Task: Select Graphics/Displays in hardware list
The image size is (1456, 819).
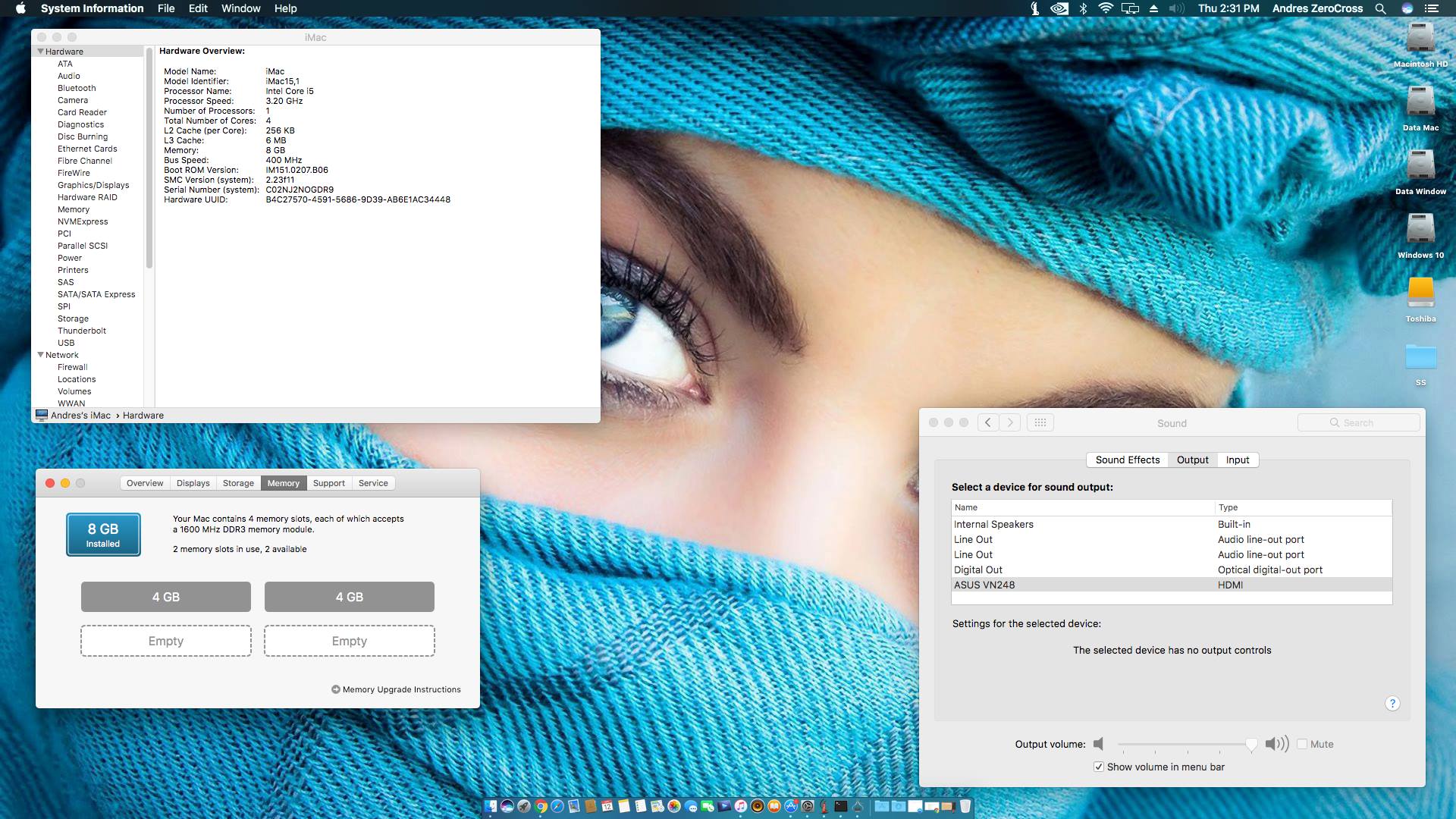Action: (93, 185)
